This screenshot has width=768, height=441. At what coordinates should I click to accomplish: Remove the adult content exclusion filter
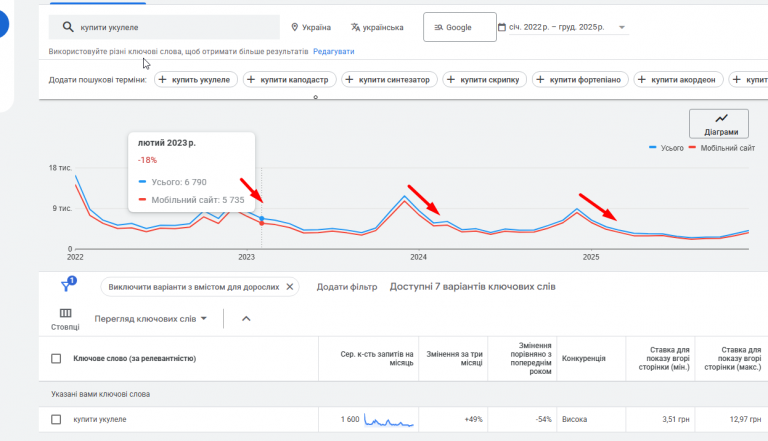[289, 287]
